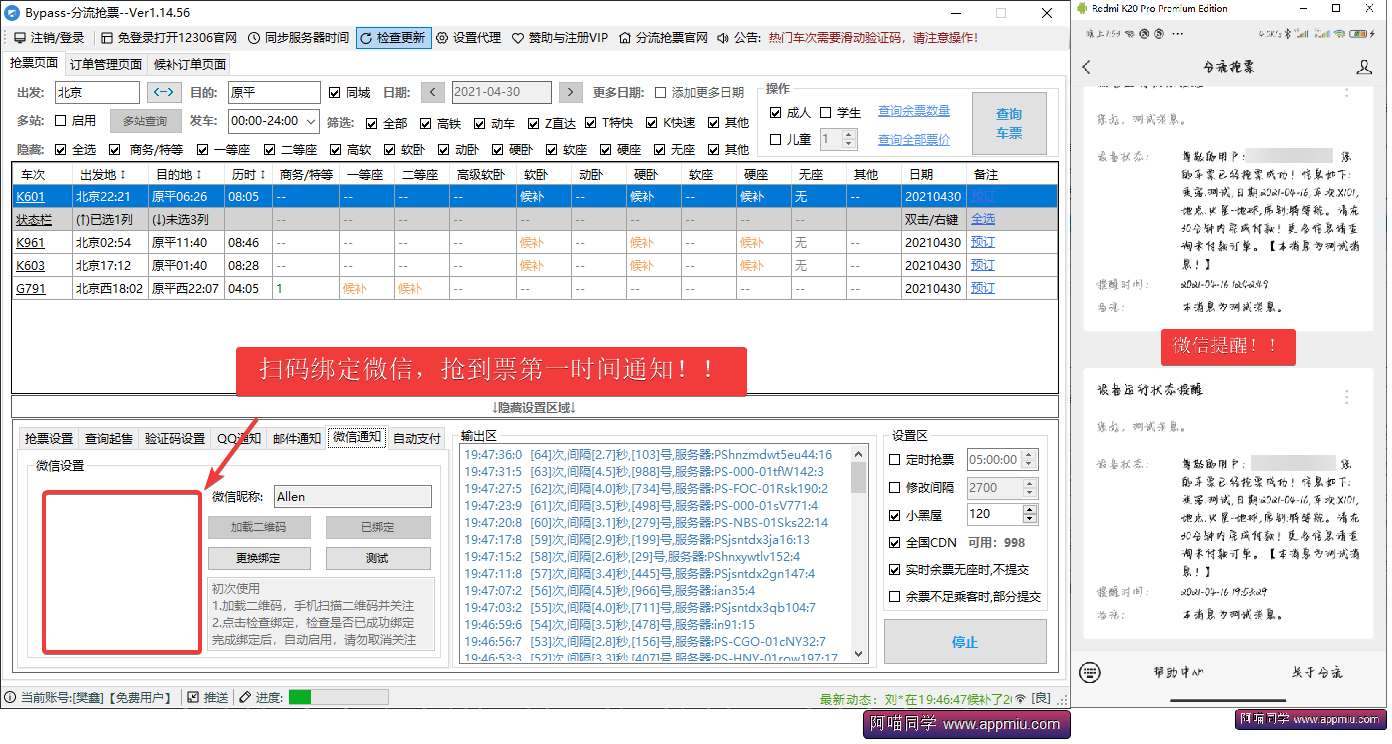The height and width of the screenshot is (744, 1392).
Task: Open the 邮件通知 tab
Action: click(297, 438)
